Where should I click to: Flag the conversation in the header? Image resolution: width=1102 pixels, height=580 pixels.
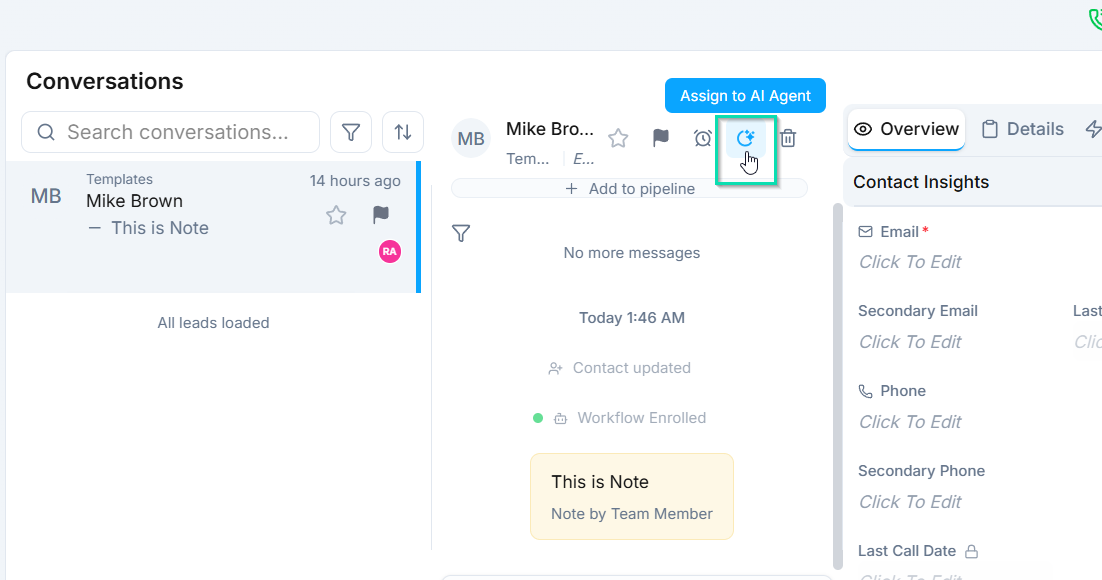point(661,139)
